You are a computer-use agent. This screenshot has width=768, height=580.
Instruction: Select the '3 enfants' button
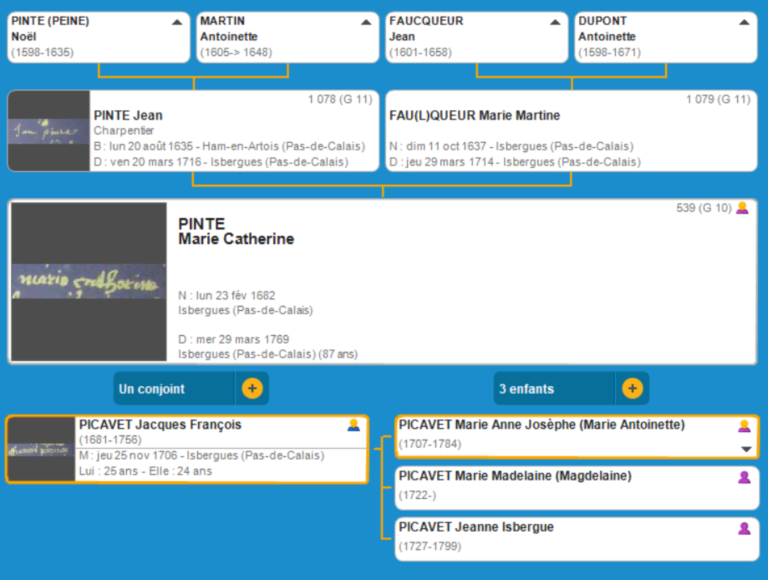pos(555,388)
